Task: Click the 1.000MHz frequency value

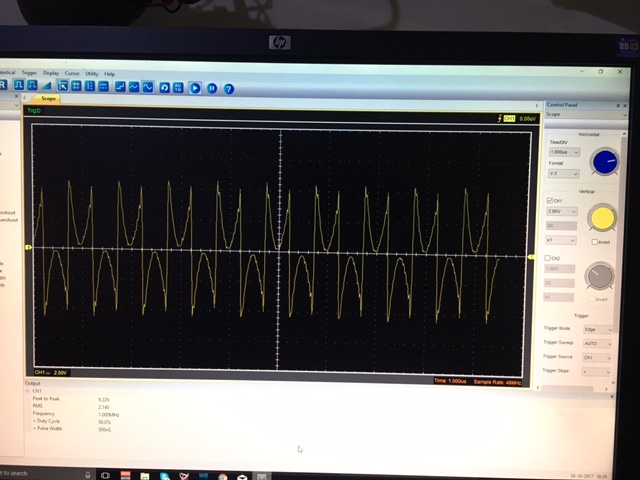Action: pyautogui.click(x=109, y=415)
